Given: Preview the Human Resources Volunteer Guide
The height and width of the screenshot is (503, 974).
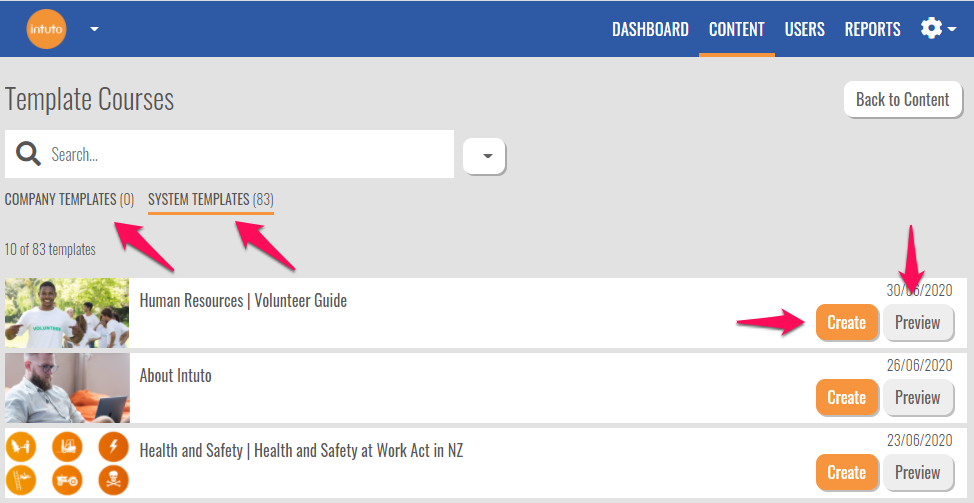Looking at the screenshot, I should click(x=917, y=323).
